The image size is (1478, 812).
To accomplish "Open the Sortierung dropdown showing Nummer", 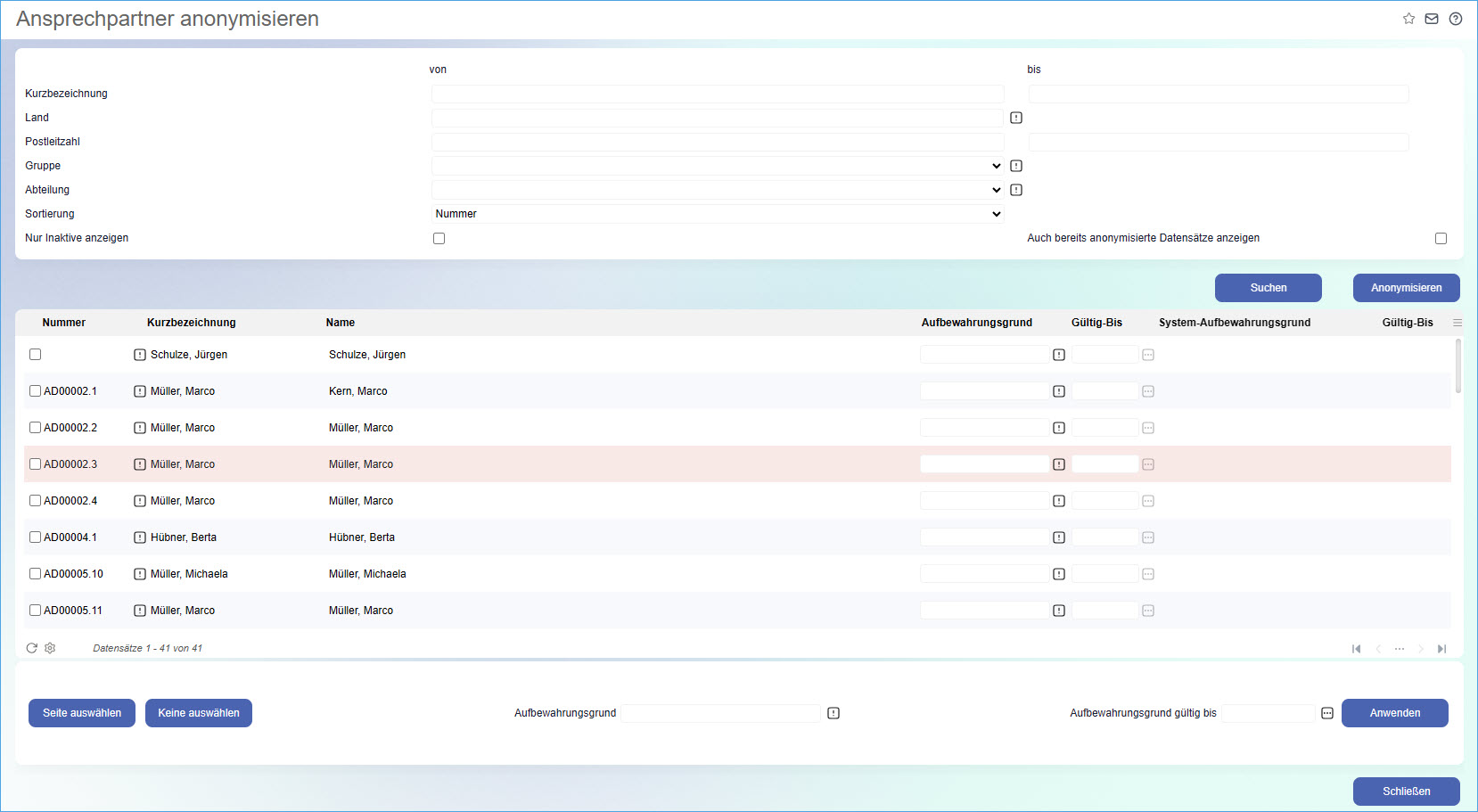I will click(718, 214).
